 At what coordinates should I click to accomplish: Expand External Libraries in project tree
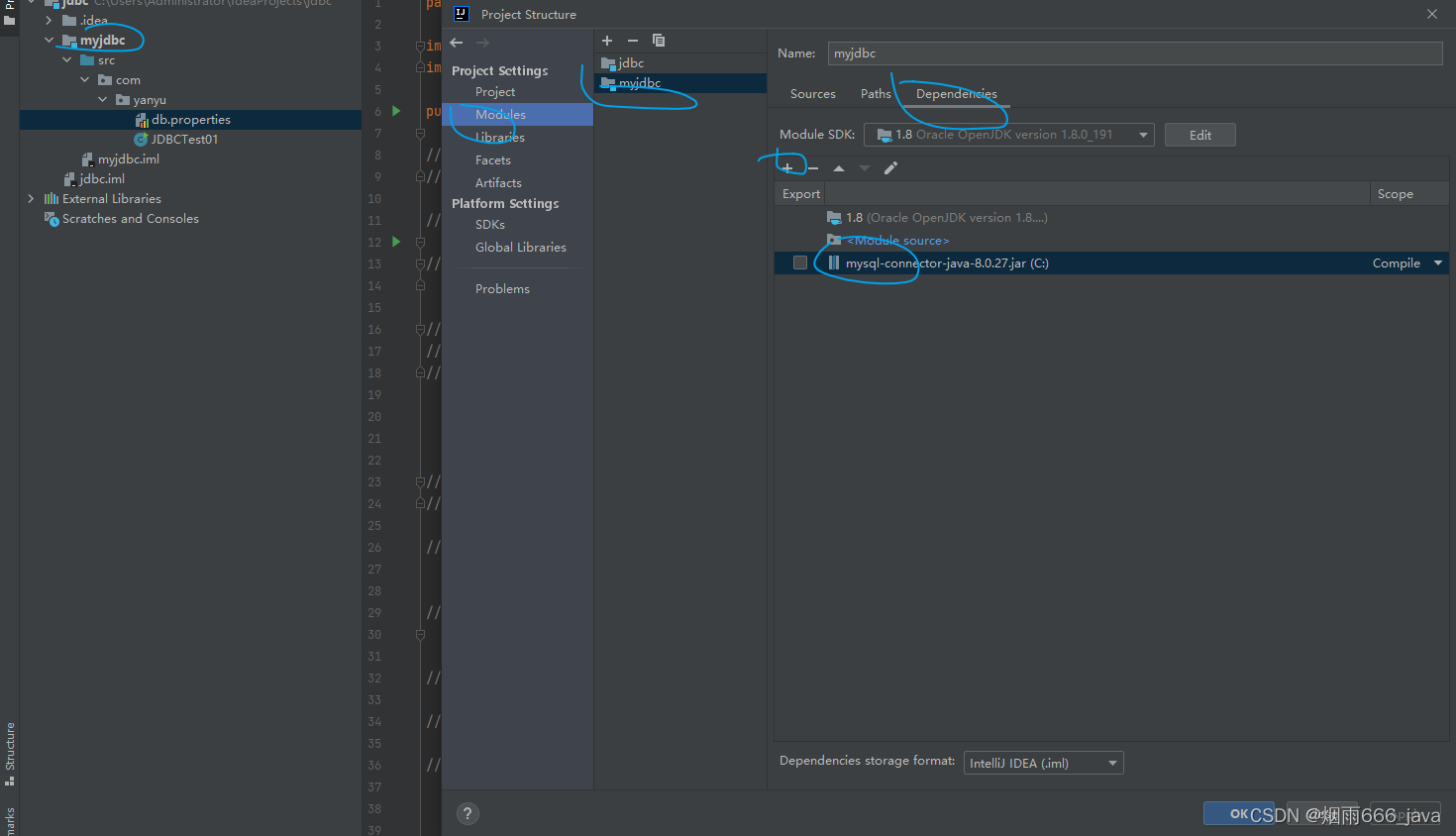click(32, 199)
